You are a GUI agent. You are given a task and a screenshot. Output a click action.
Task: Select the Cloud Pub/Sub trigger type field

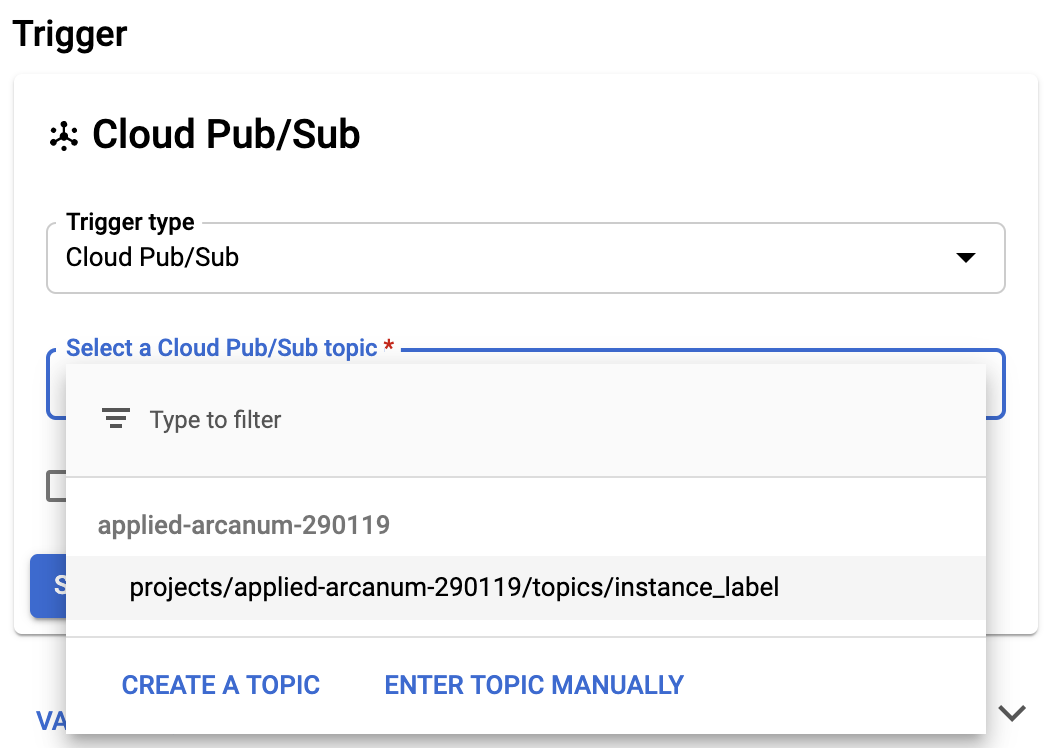point(525,258)
